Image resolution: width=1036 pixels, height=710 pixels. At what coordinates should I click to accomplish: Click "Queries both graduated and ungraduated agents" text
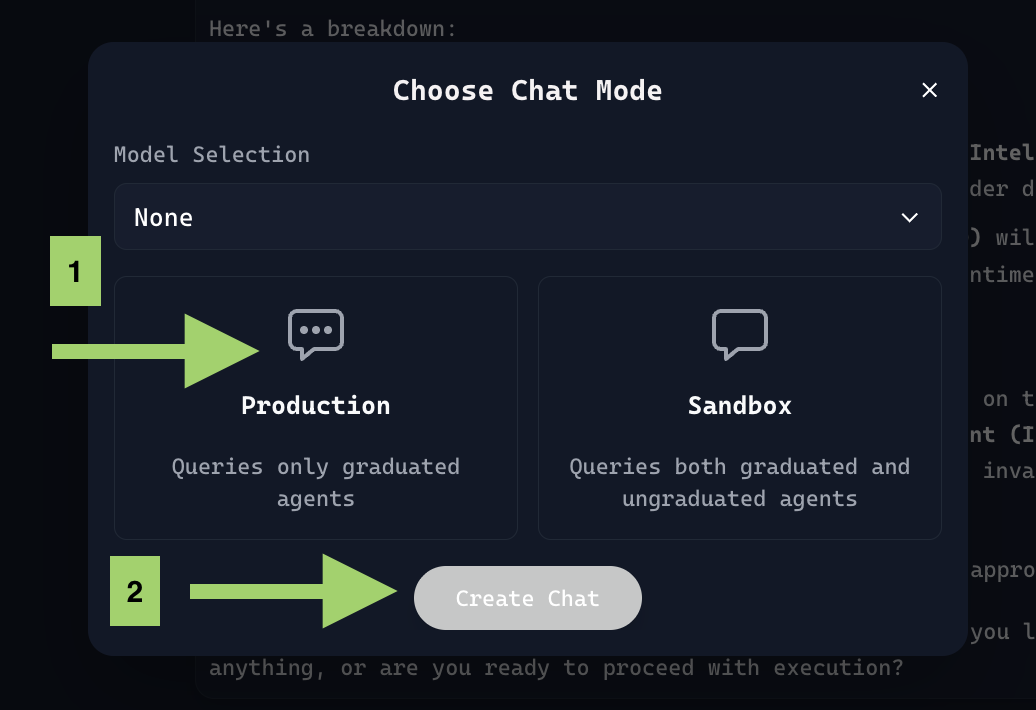click(x=740, y=482)
